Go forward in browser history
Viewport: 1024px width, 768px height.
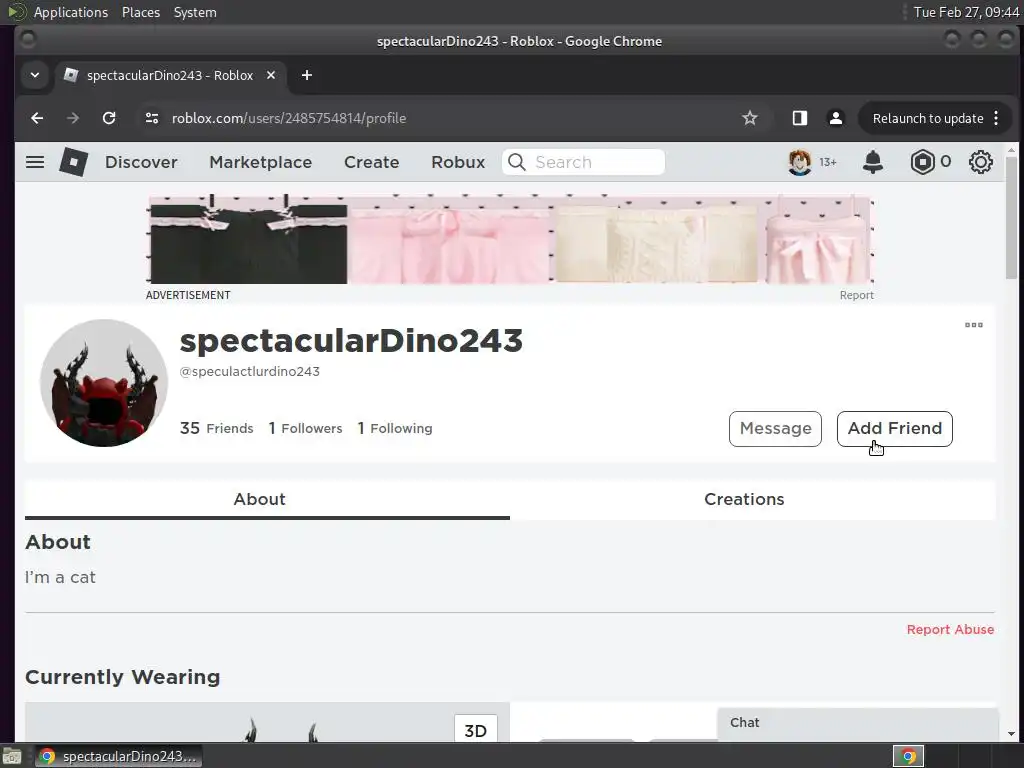[73, 118]
